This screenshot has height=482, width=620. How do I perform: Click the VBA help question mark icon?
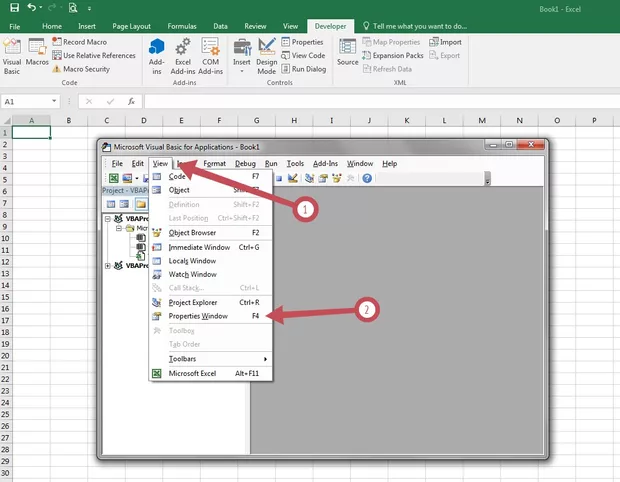(x=367, y=178)
